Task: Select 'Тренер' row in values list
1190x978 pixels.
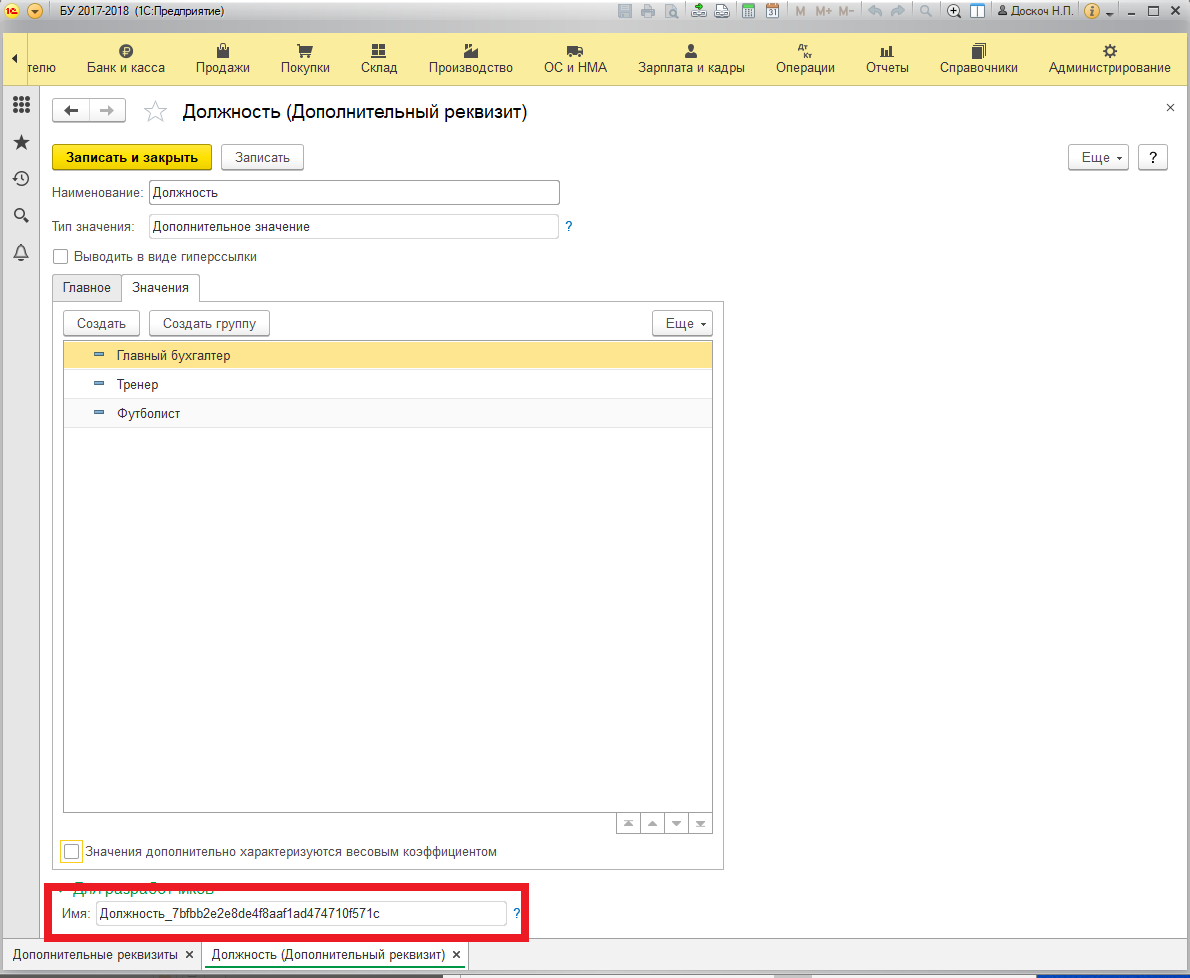Action: [x=388, y=384]
